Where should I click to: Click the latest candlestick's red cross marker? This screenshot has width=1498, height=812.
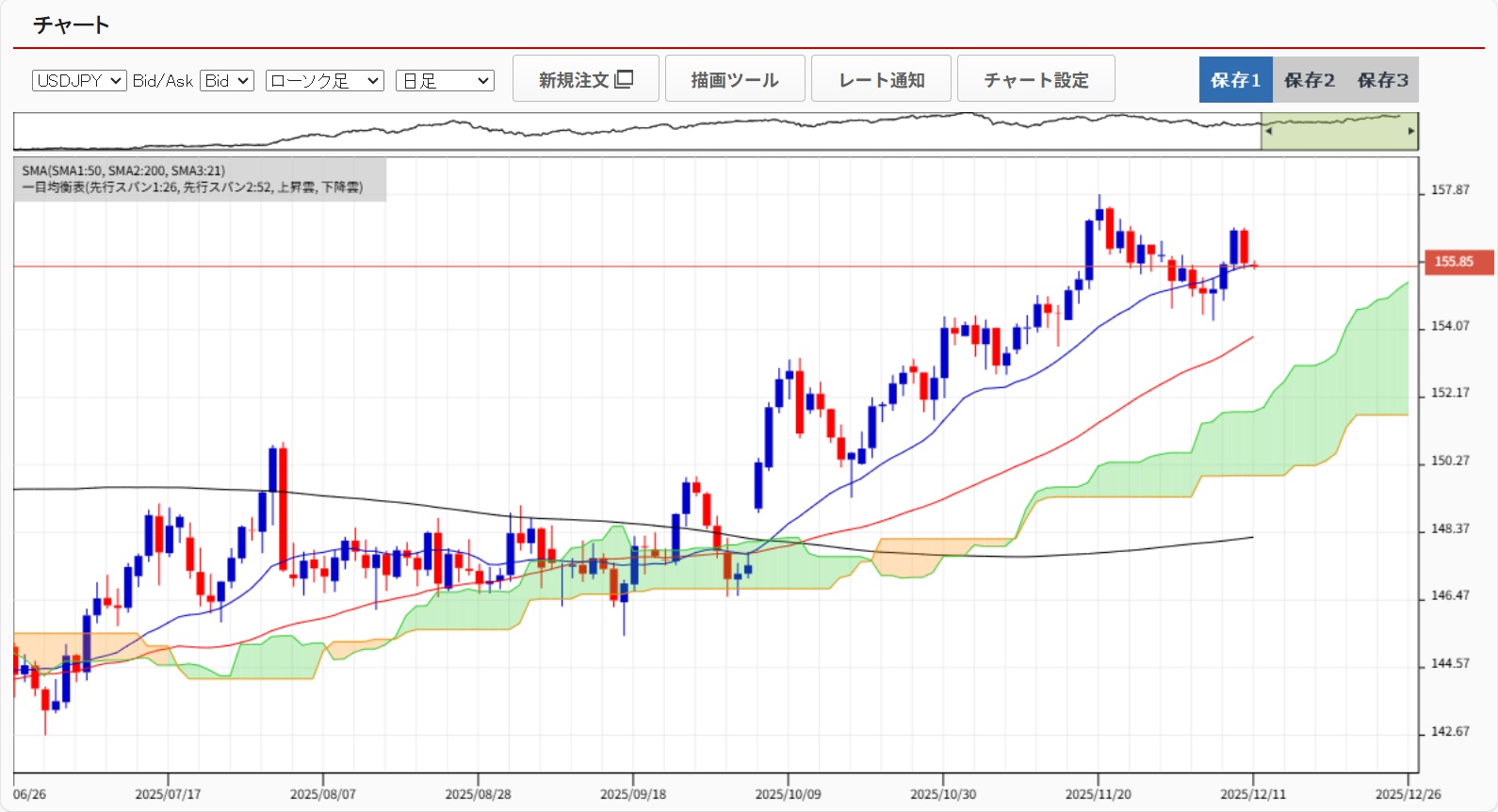coord(1254,266)
